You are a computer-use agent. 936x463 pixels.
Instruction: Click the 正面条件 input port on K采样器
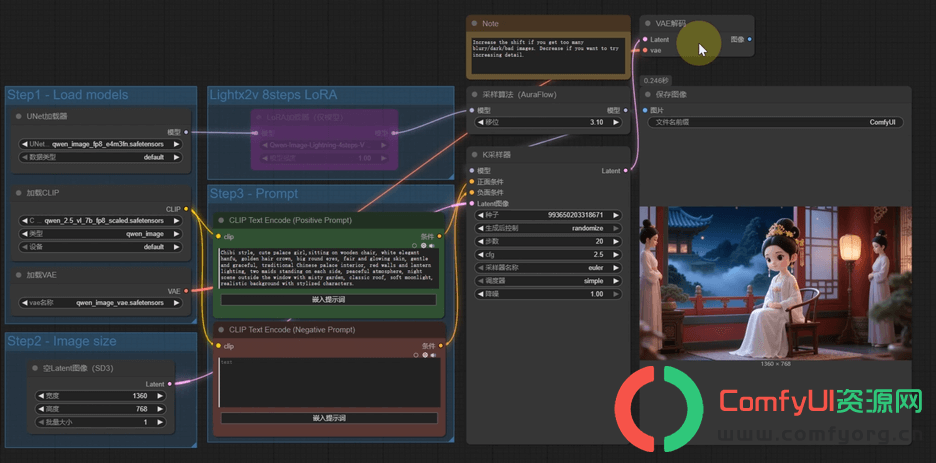(x=472, y=181)
